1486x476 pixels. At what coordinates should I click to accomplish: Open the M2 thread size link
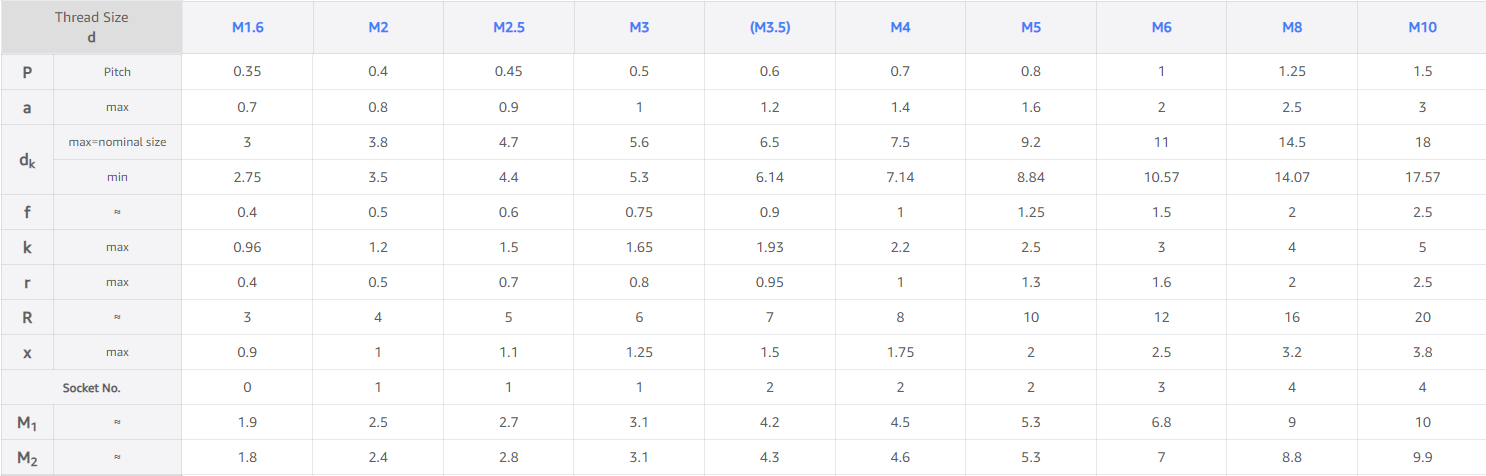click(378, 27)
